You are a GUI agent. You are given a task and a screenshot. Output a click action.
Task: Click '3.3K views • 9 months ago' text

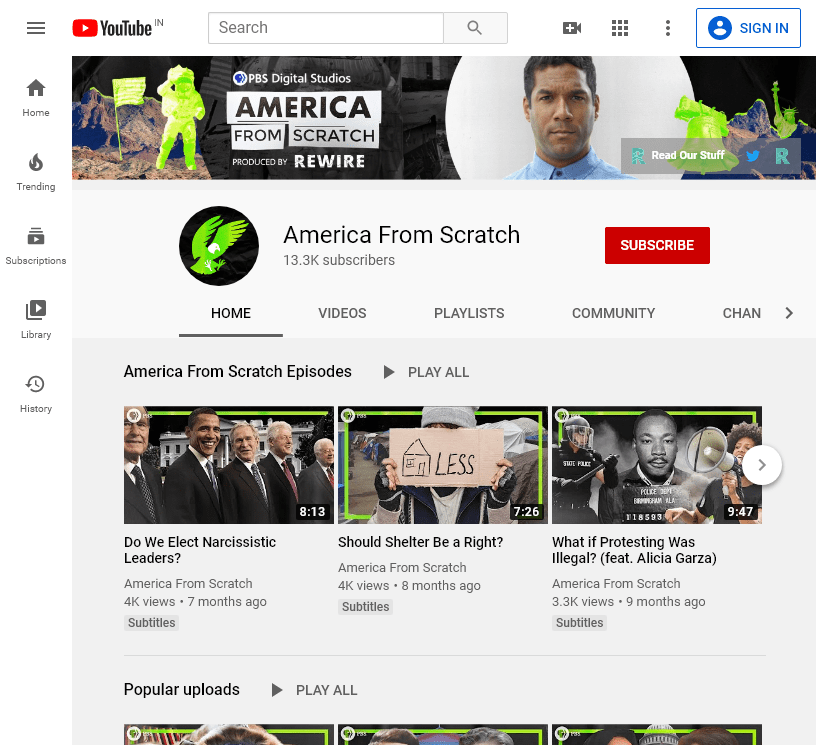(x=628, y=602)
